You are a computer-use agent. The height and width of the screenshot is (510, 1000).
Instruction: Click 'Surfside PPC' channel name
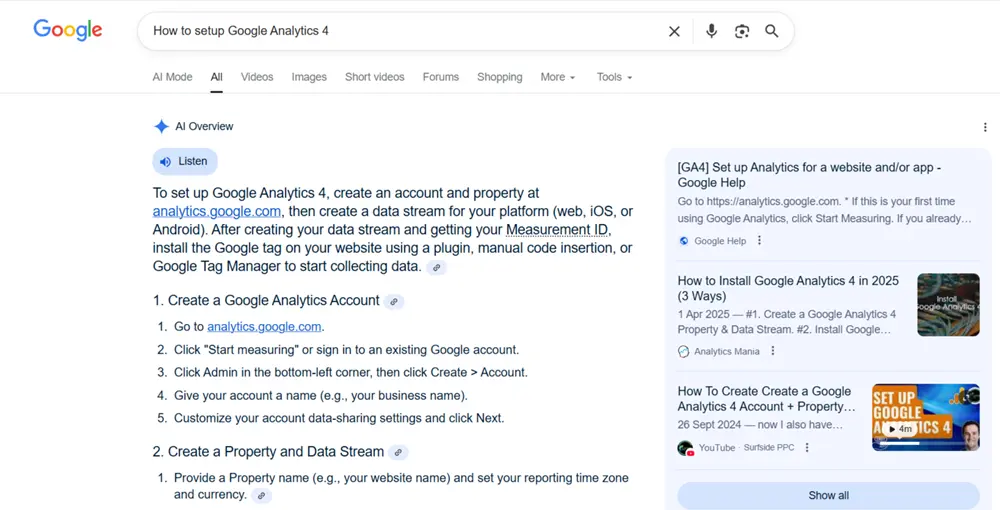coord(769,448)
